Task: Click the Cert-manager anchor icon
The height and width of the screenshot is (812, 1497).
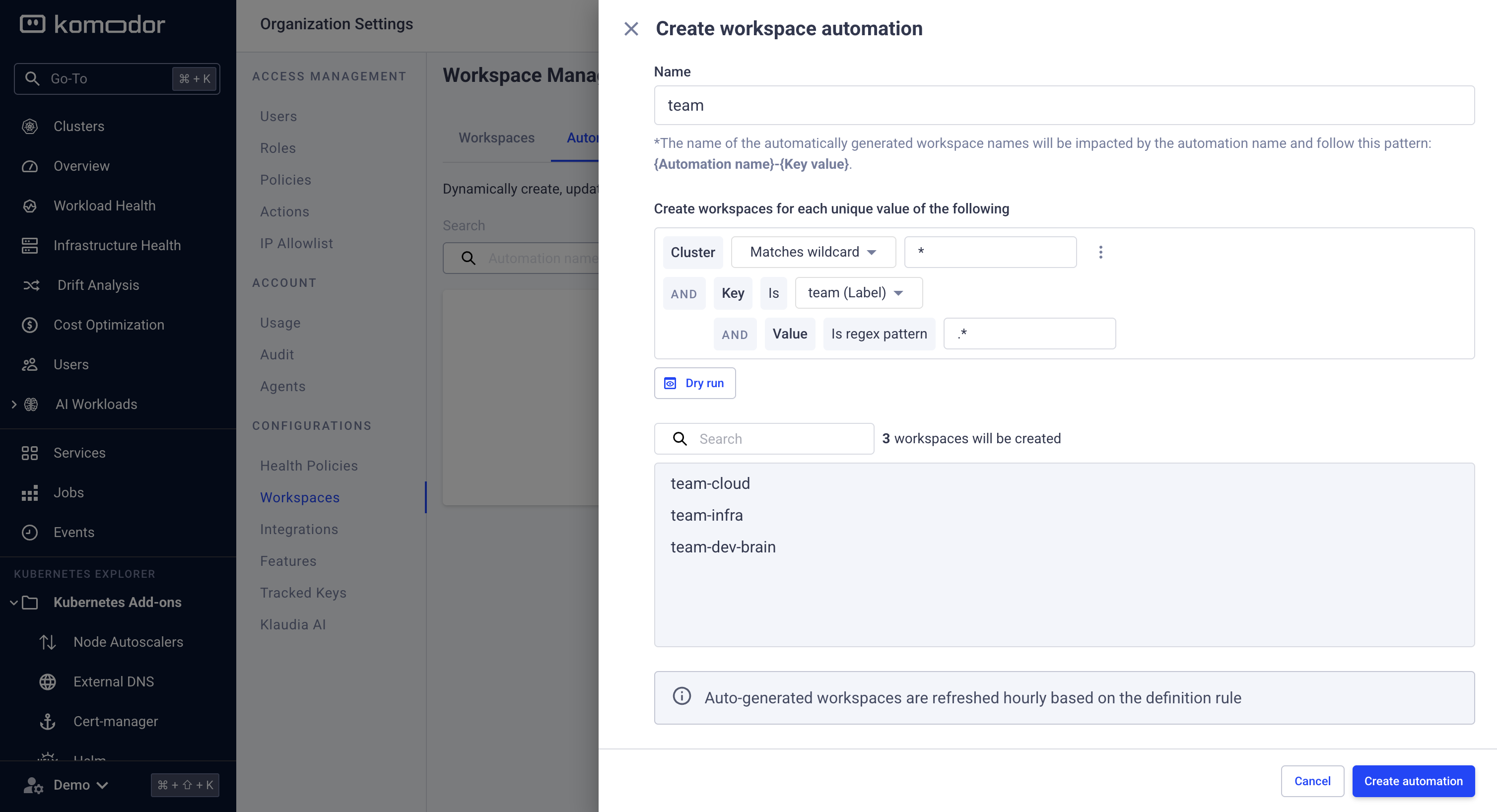Action: tap(48, 721)
